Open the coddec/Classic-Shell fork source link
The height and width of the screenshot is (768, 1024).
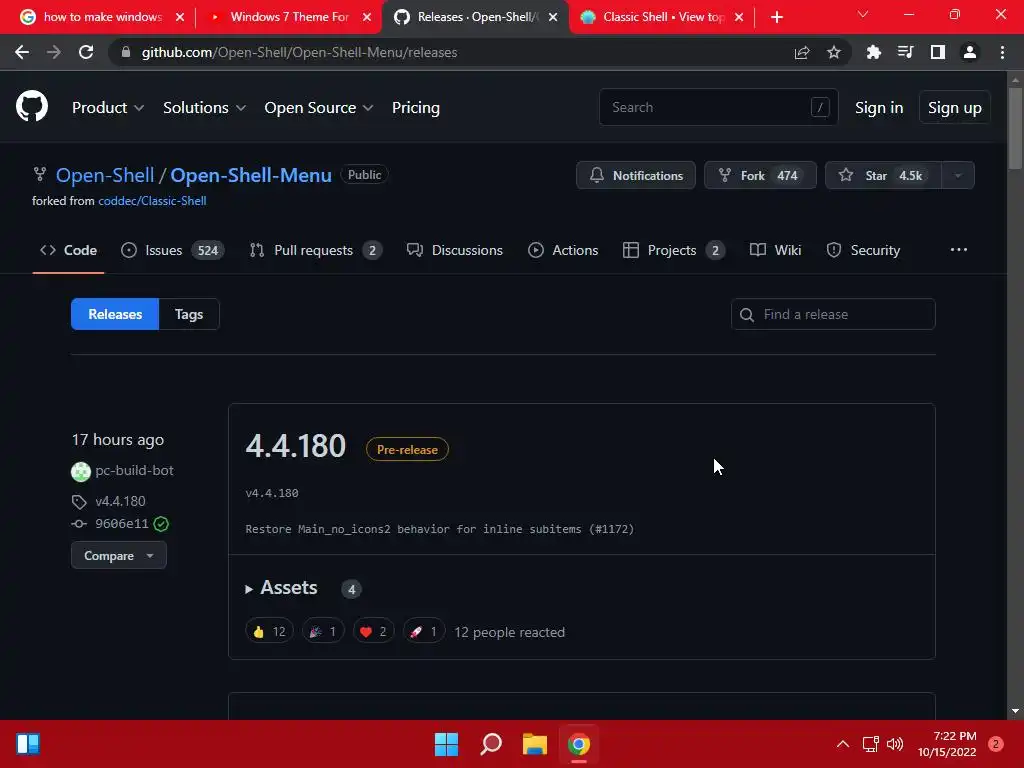[152, 200]
